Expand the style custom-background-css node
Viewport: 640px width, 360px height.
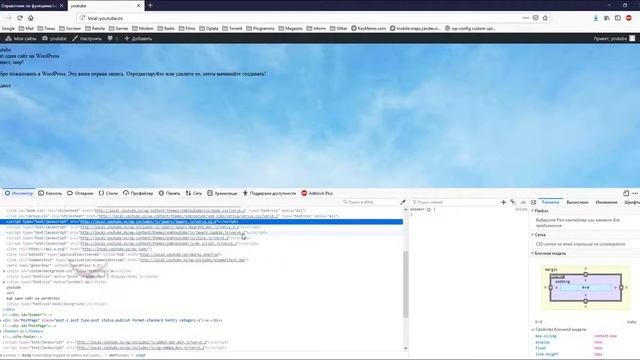click(x=4, y=271)
